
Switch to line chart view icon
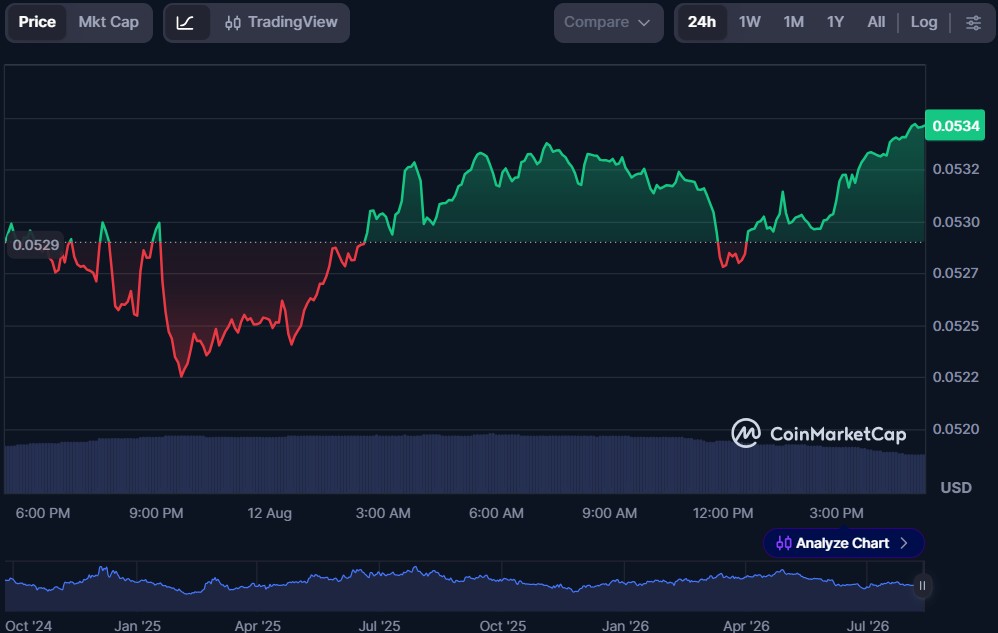coord(185,23)
